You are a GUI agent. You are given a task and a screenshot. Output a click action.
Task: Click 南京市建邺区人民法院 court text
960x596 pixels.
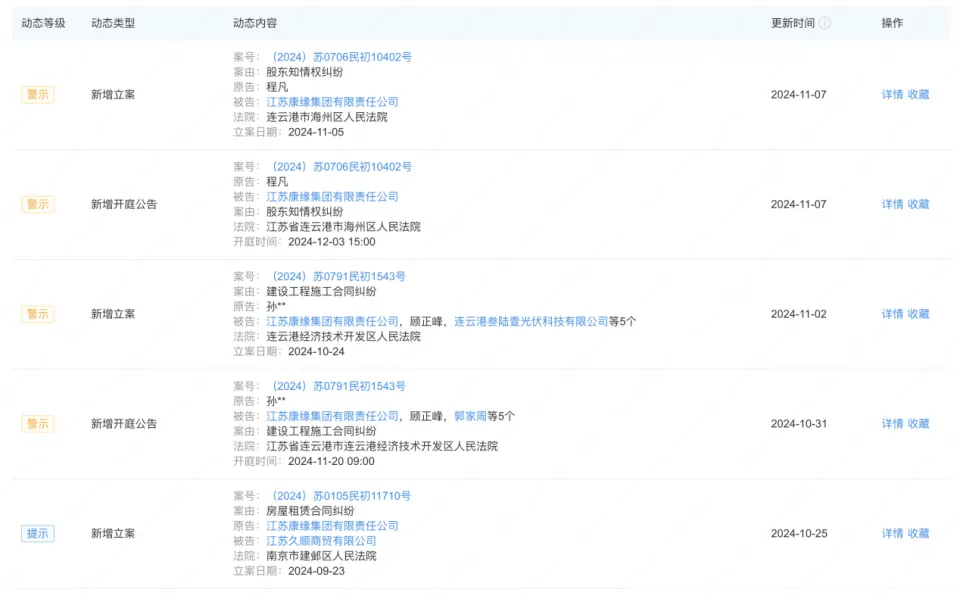[321, 556]
